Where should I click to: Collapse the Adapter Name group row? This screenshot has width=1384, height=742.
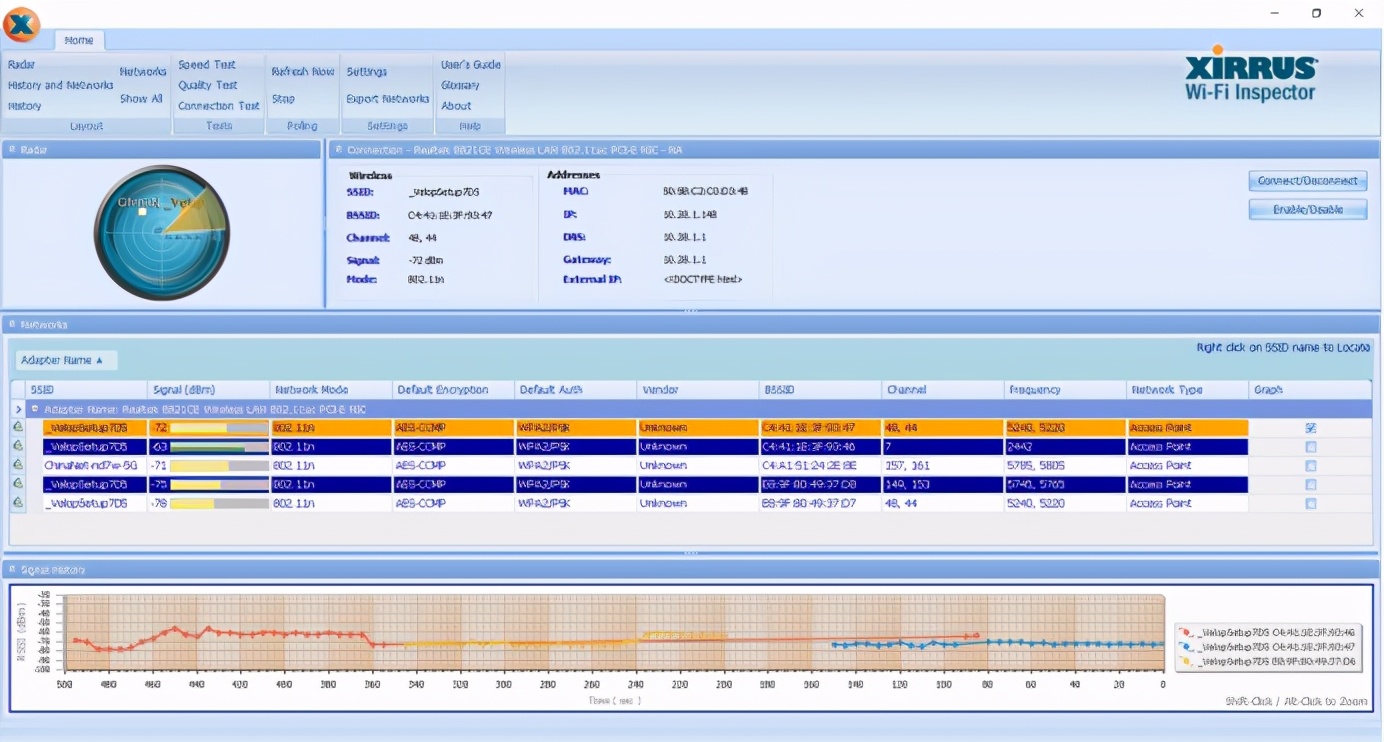(35, 409)
